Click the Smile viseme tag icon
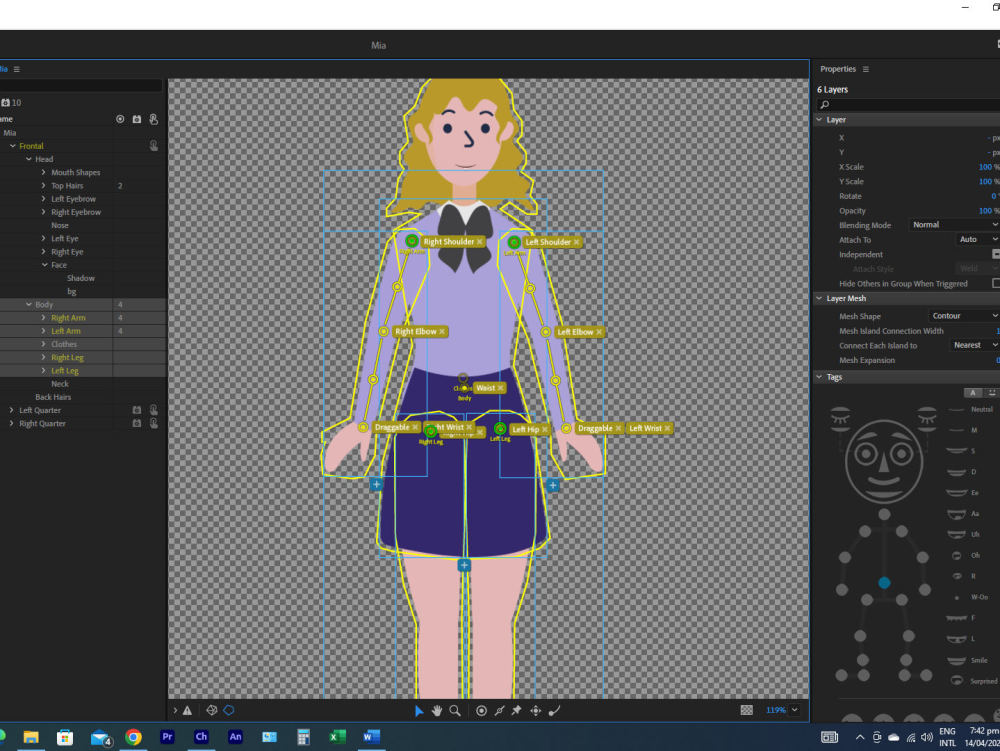Screen dimensions: 1000x751 (x=955, y=659)
